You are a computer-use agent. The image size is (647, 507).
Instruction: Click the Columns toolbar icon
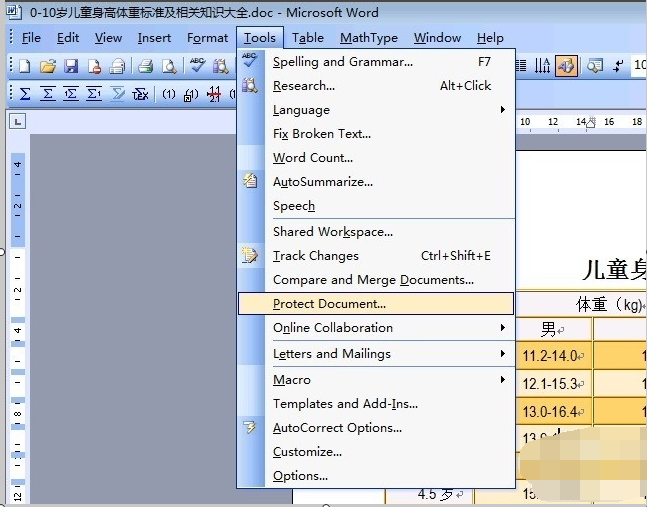521,66
